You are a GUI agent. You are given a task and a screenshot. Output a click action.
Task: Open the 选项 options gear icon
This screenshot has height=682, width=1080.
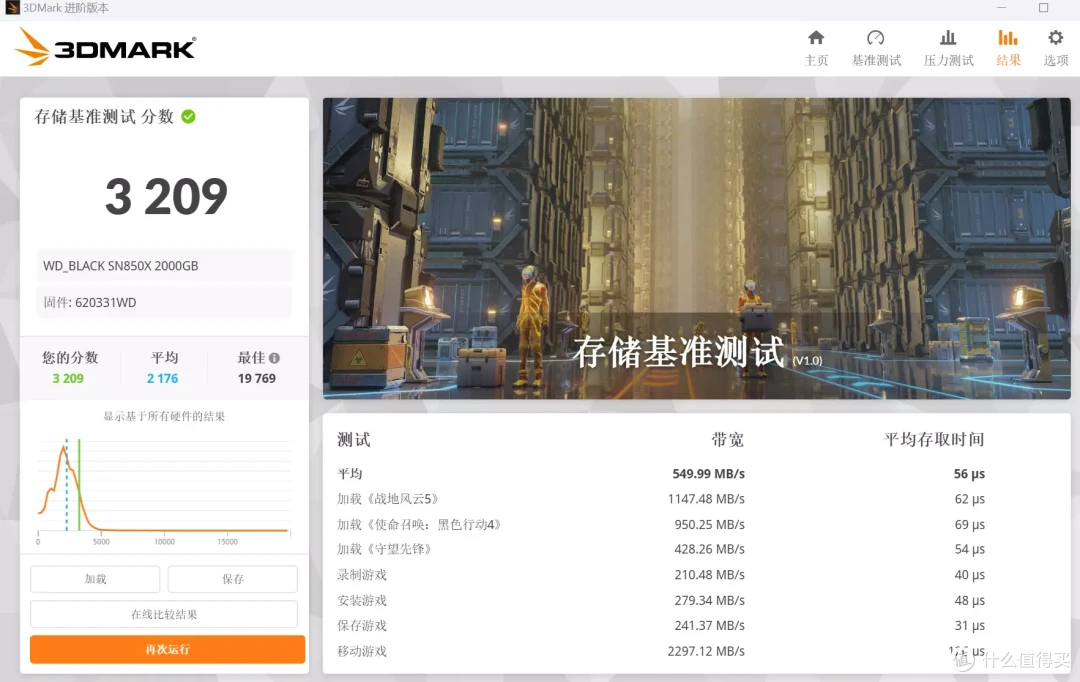point(1055,38)
